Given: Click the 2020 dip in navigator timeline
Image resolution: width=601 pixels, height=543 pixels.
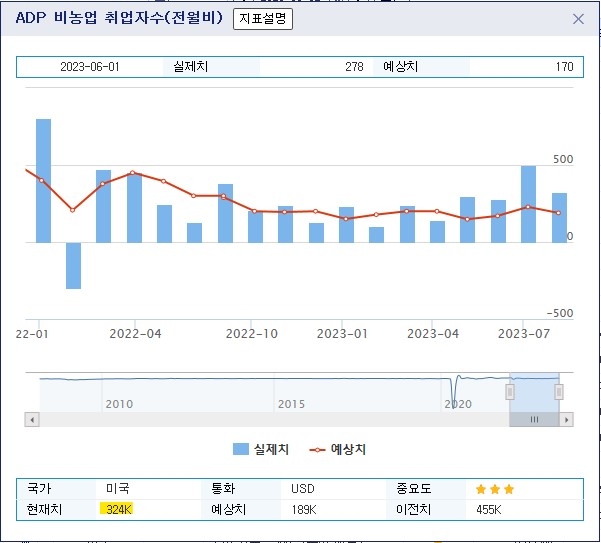Looking at the screenshot, I should pyautogui.click(x=454, y=393).
